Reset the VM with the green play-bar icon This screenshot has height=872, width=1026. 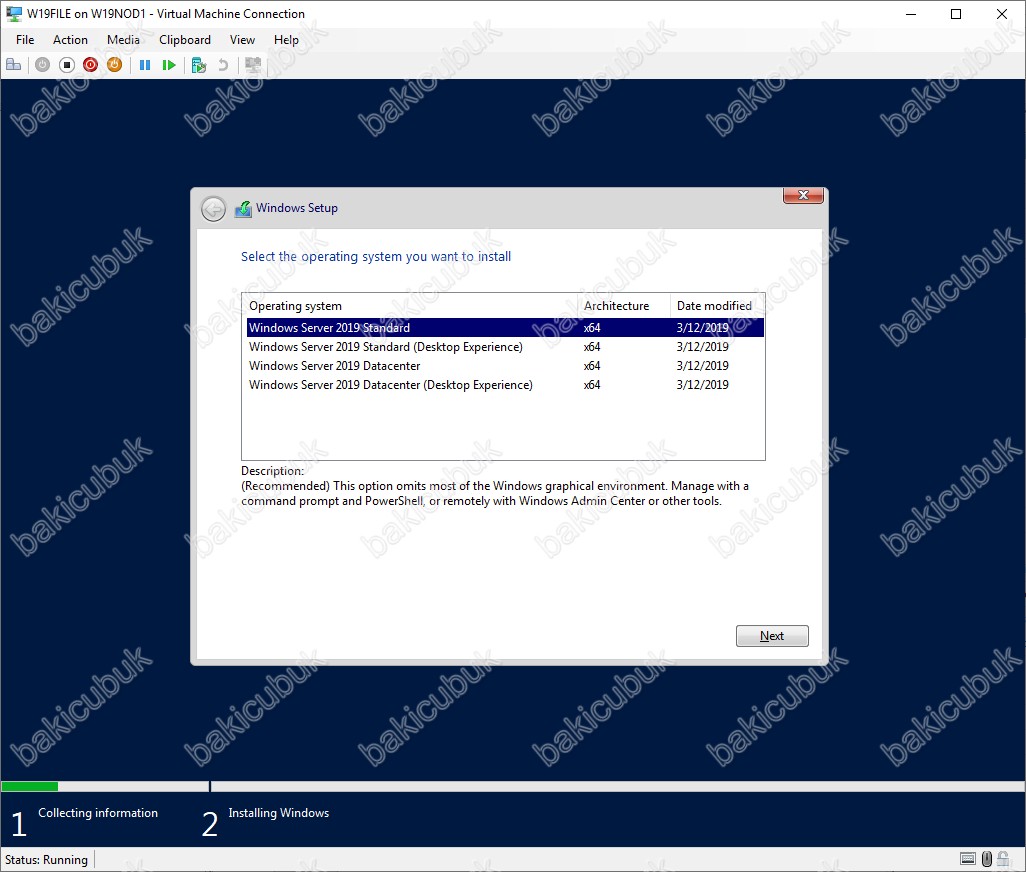pyautogui.click(x=169, y=65)
